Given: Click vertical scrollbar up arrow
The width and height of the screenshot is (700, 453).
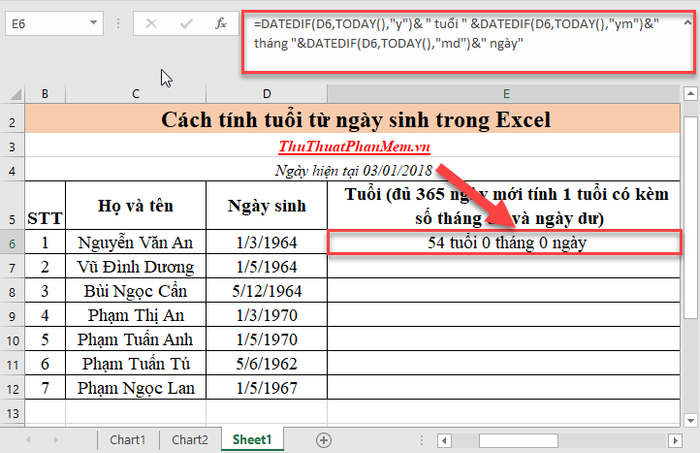Looking at the screenshot, I should (x=691, y=94).
